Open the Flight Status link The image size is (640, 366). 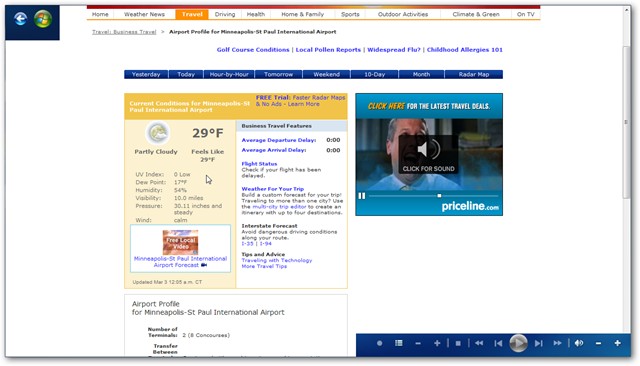point(259,164)
